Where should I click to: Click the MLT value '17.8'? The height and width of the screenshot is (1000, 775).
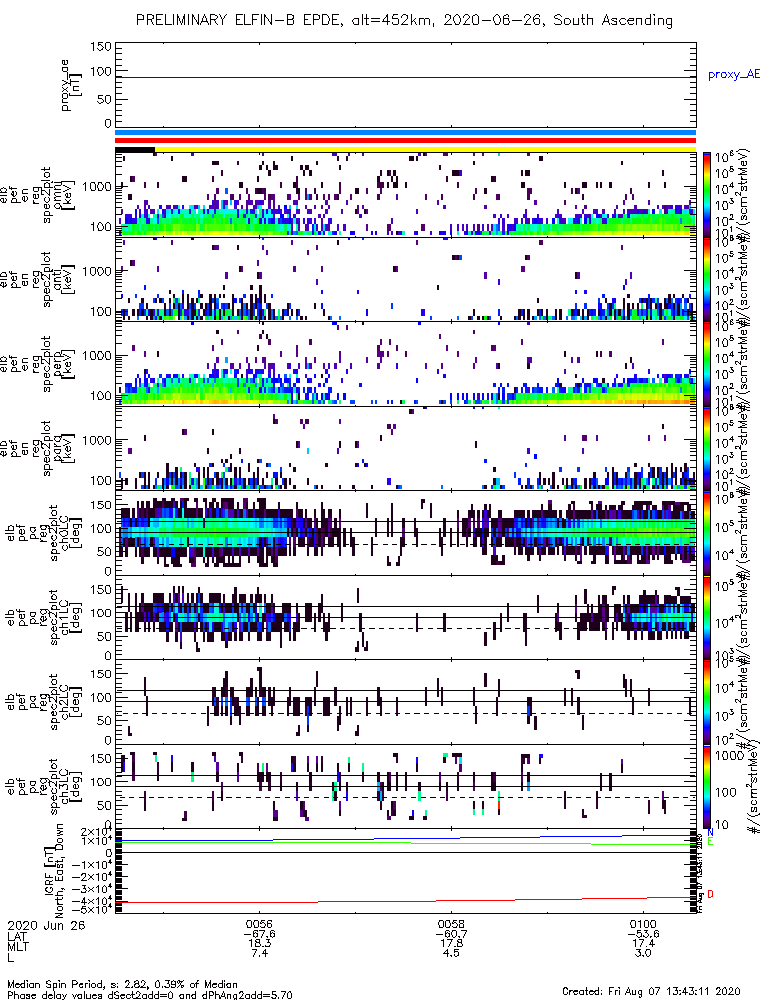pyautogui.click(x=451, y=943)
